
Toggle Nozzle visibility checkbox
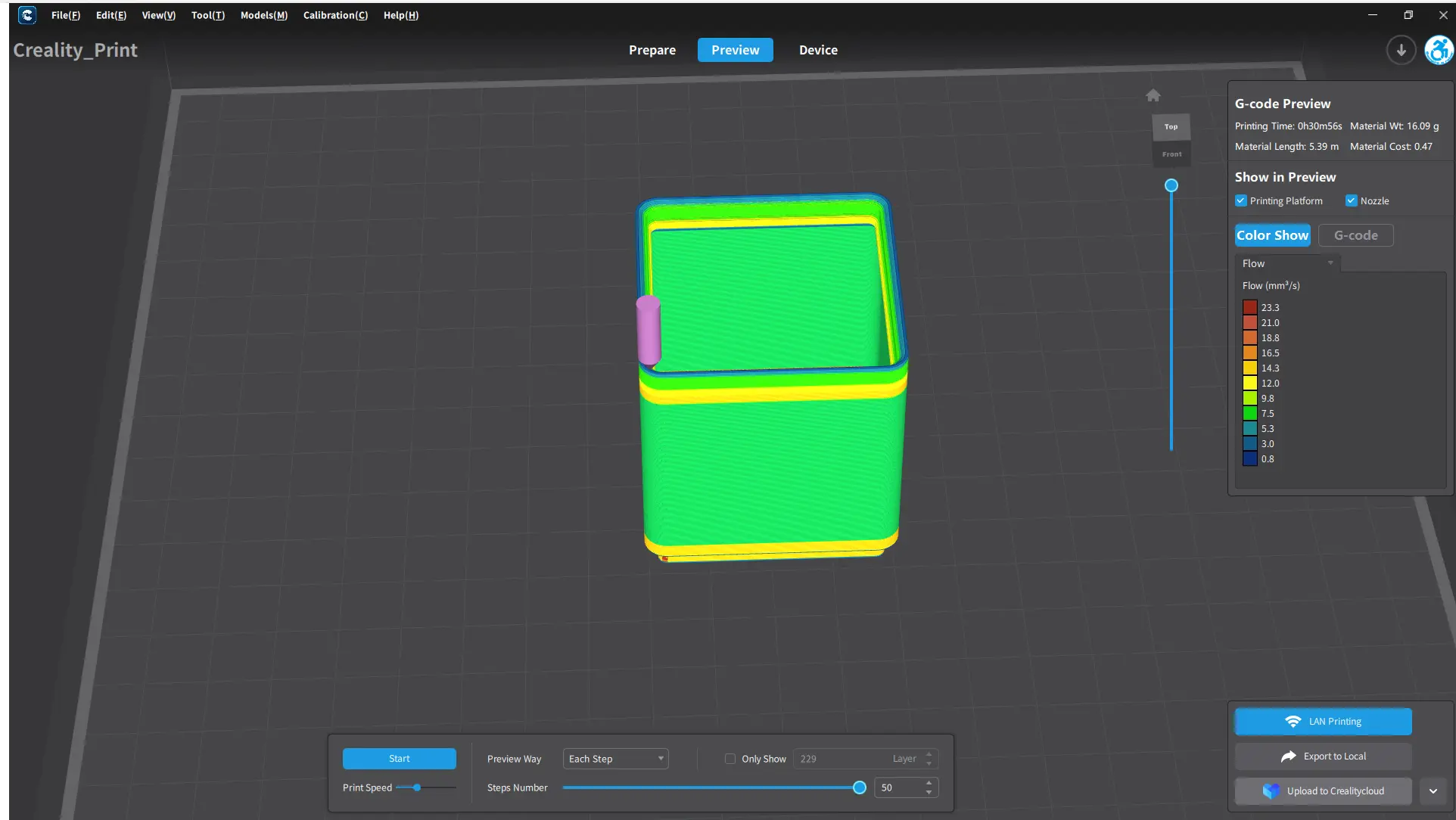click(x=1351, y=201)
